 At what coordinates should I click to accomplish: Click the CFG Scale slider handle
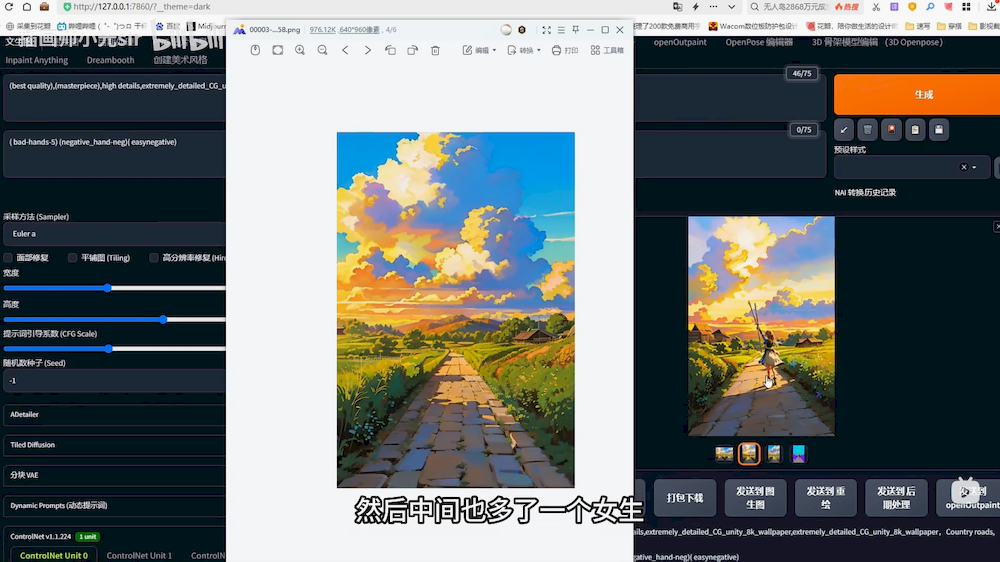[x=108, y=349]
